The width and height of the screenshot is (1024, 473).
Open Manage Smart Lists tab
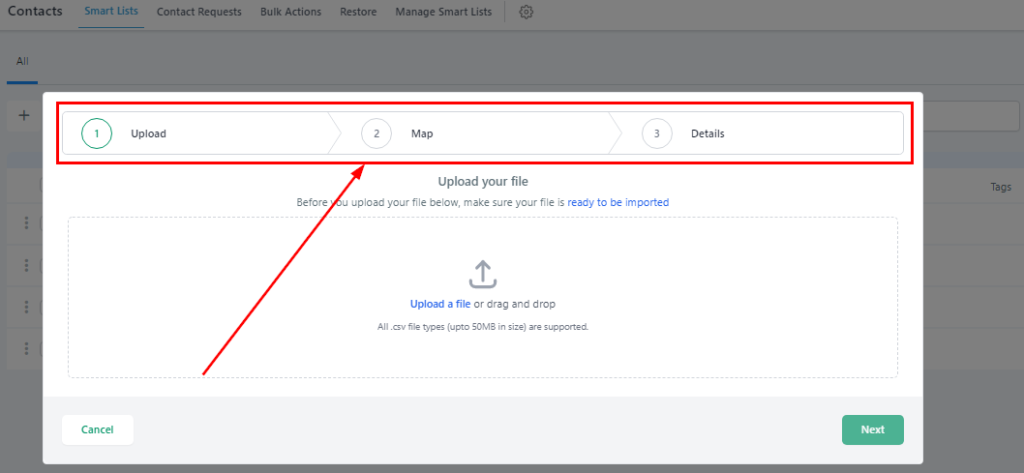tap(443, 12)
